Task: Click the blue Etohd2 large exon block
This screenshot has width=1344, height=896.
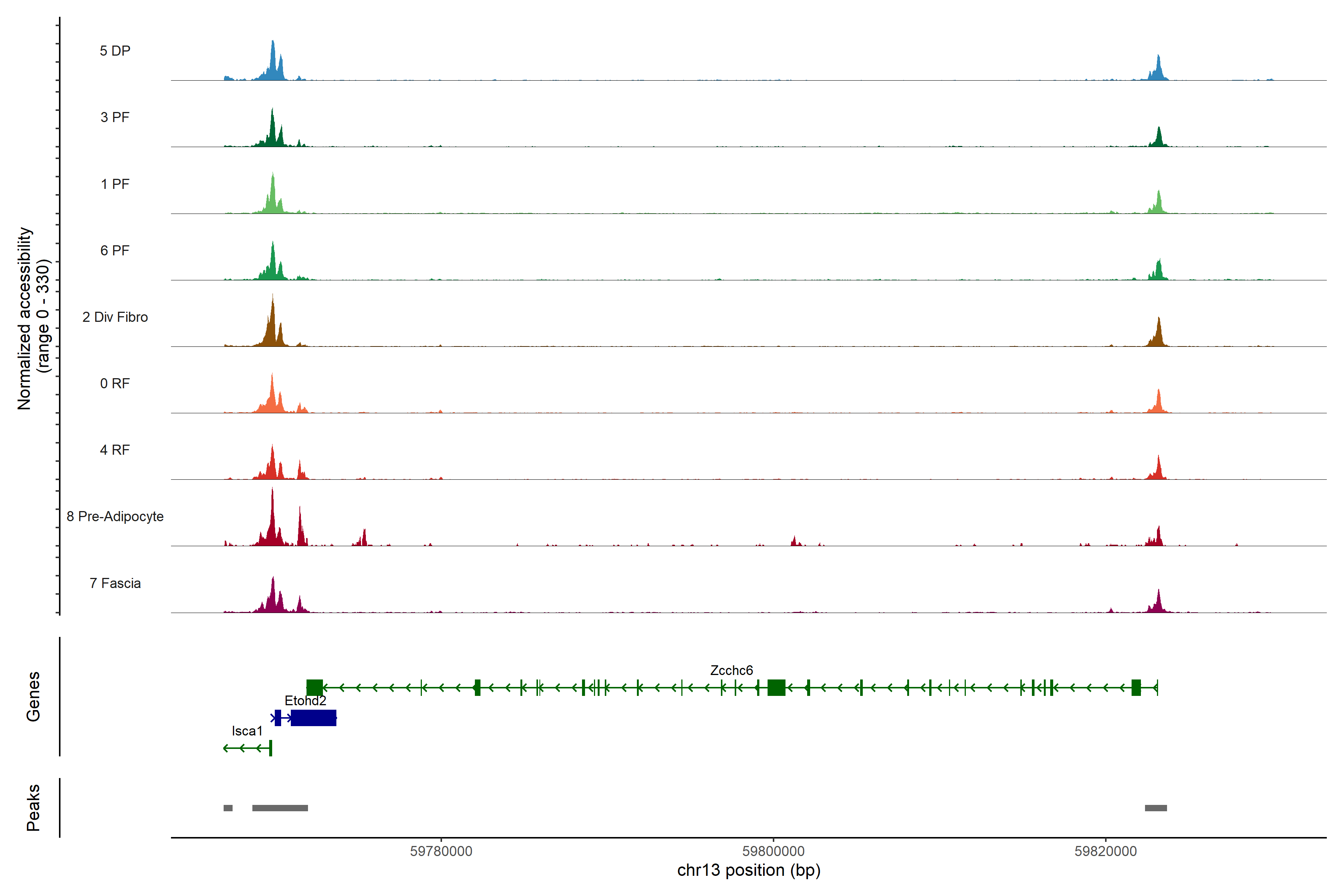Action: [313, 718]
